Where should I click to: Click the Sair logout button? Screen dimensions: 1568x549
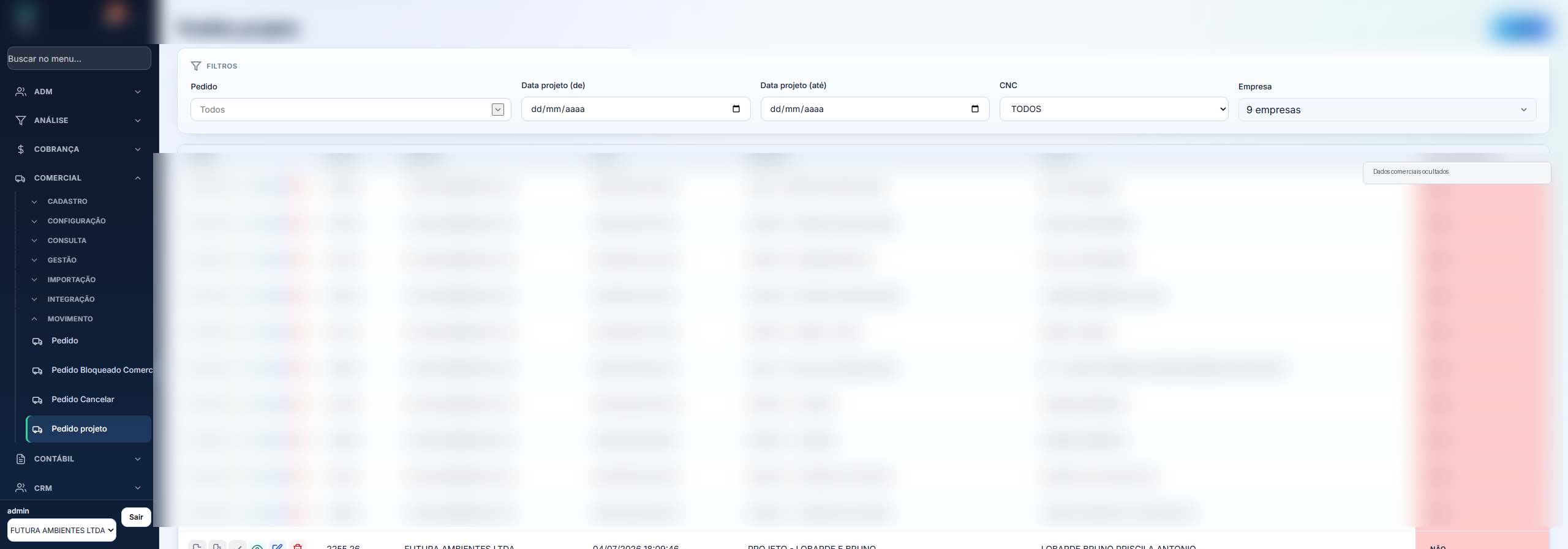136,517
